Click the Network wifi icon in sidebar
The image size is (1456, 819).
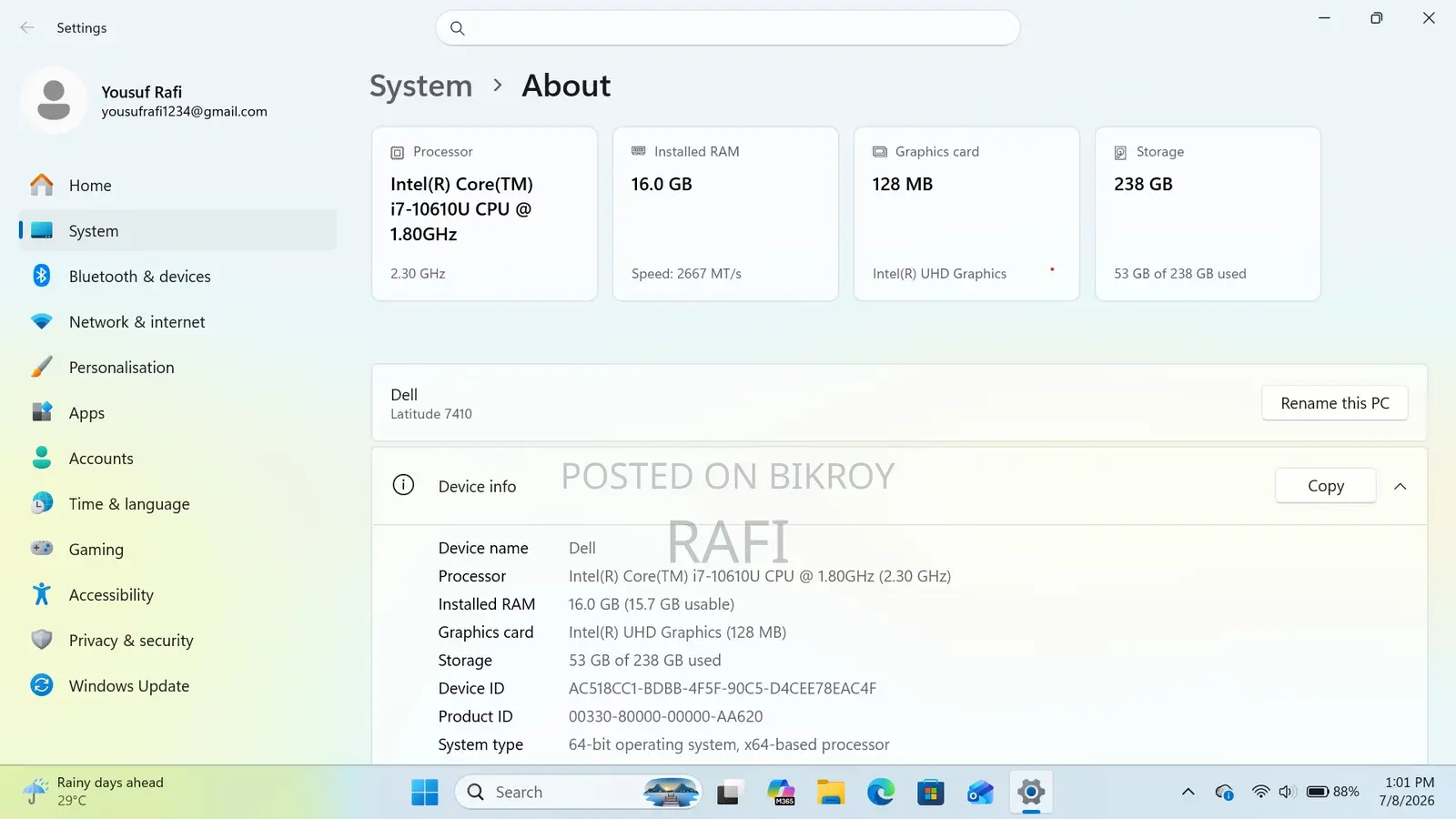click(x=42, y=321)
